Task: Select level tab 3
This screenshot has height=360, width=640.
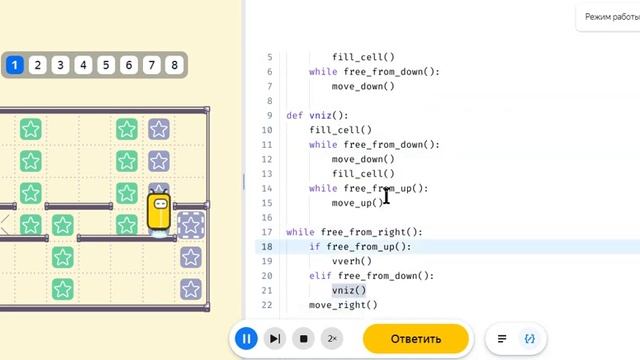Action: click(60, 65)
